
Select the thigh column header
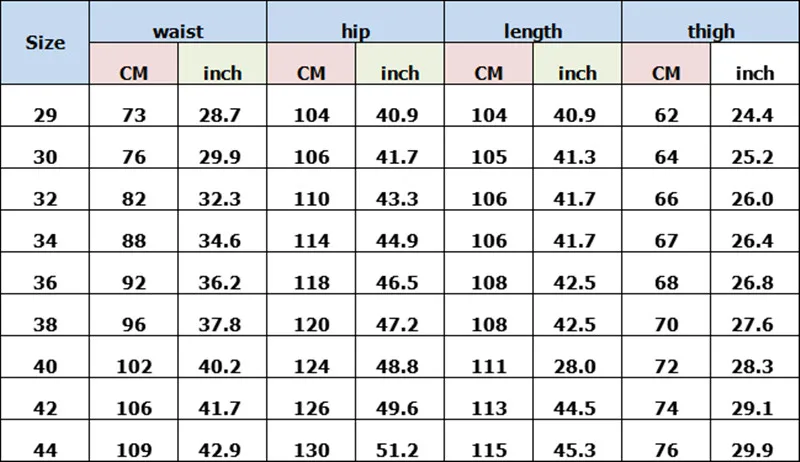[x=711, y=22]
